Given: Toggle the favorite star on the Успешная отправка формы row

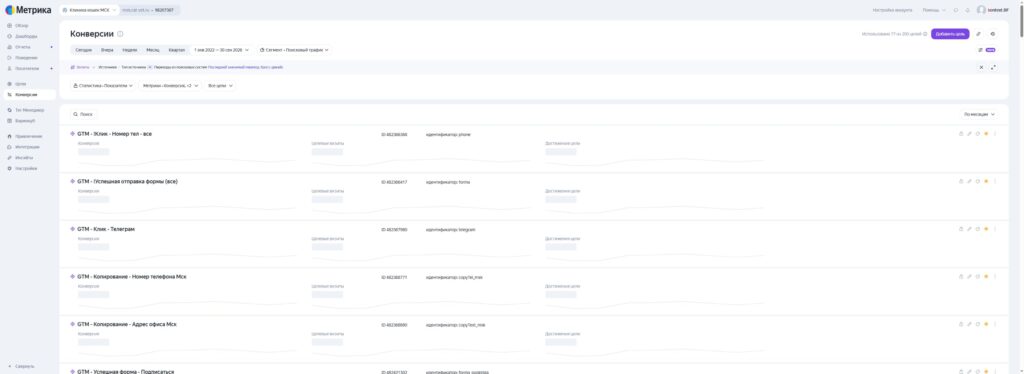Looking at the screenshot, I should 986,181.
